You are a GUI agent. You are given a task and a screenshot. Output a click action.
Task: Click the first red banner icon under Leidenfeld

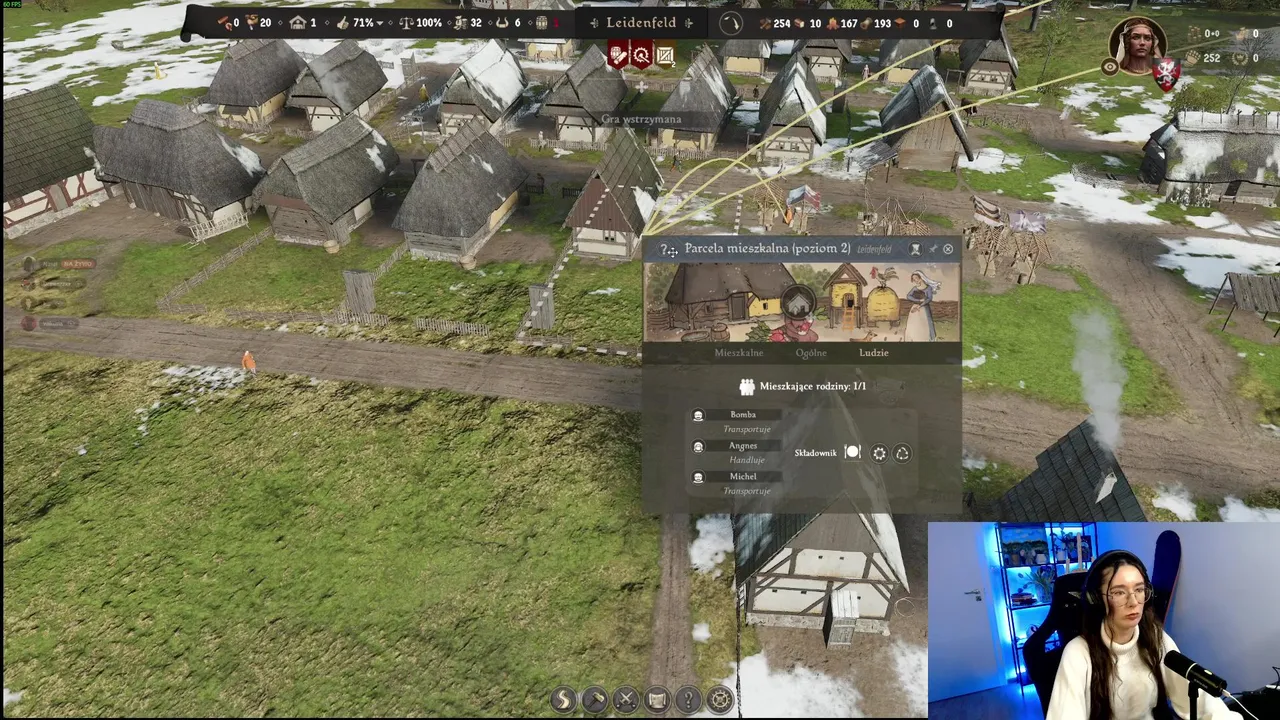618,56
